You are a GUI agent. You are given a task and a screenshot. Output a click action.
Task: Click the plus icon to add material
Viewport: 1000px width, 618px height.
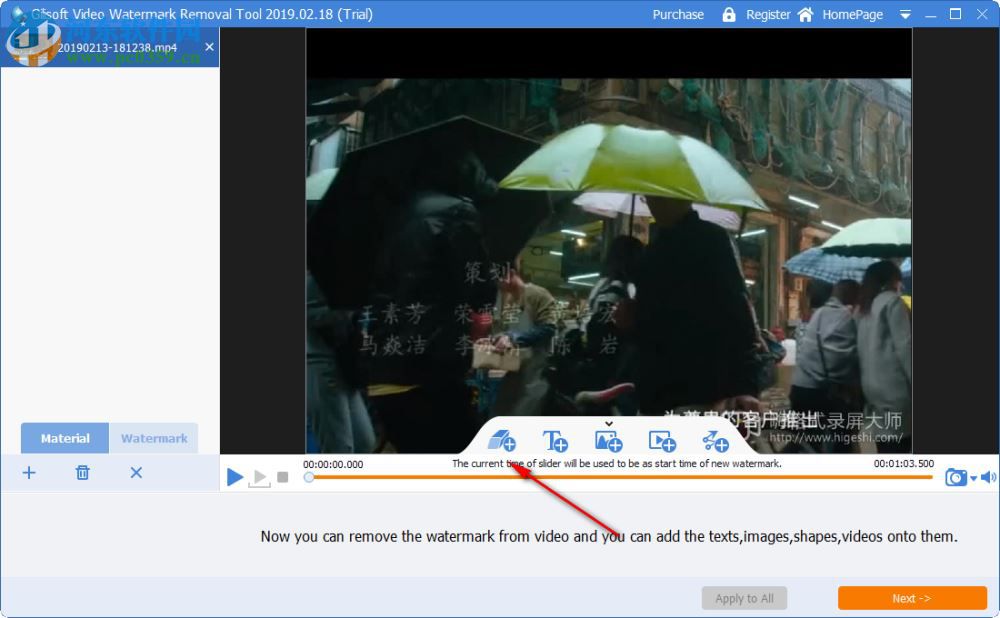[29, 472]
